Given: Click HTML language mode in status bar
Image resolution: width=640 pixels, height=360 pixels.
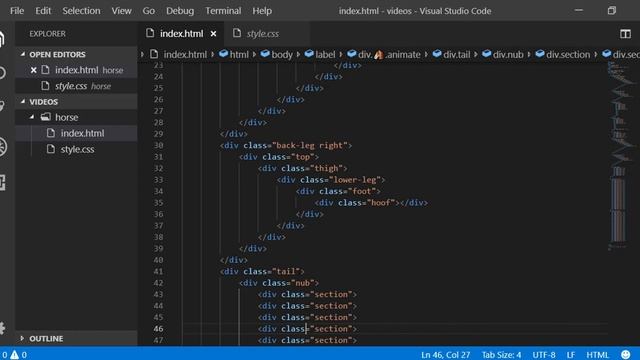Looking at the screenshot, I should click(598, 354).
